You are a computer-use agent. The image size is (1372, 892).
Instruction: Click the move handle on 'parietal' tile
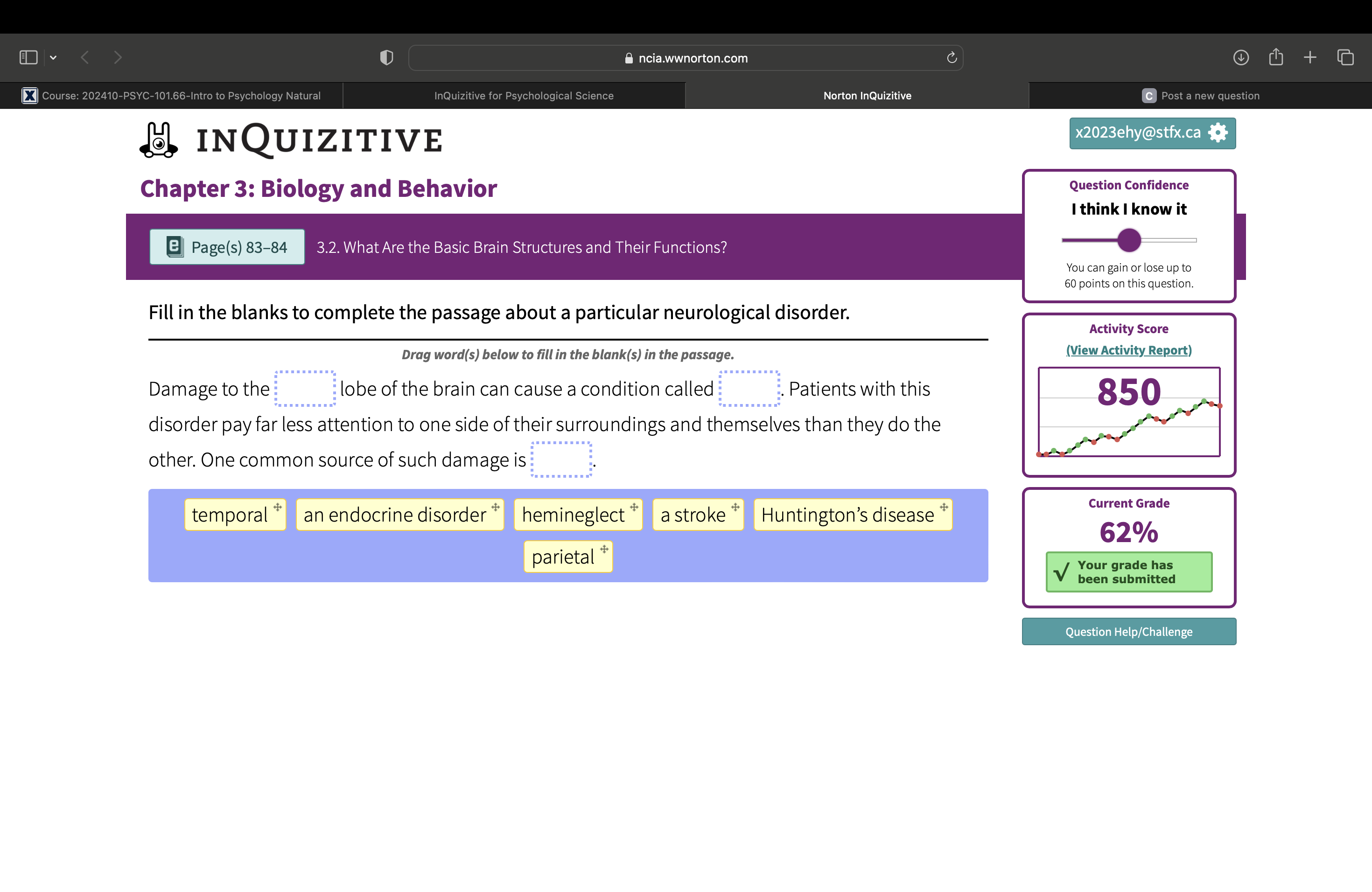[x=604, y=549]
